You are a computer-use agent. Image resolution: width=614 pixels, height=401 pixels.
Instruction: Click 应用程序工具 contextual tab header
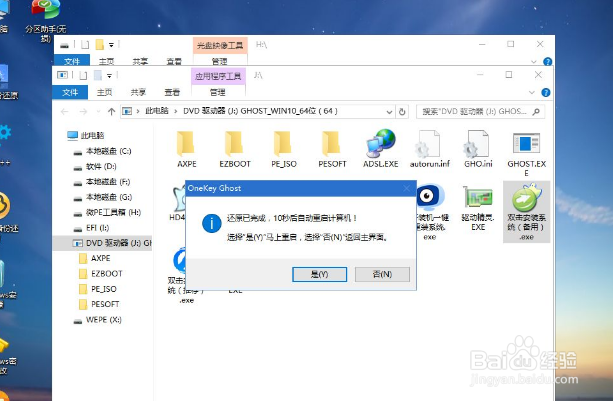218,76
